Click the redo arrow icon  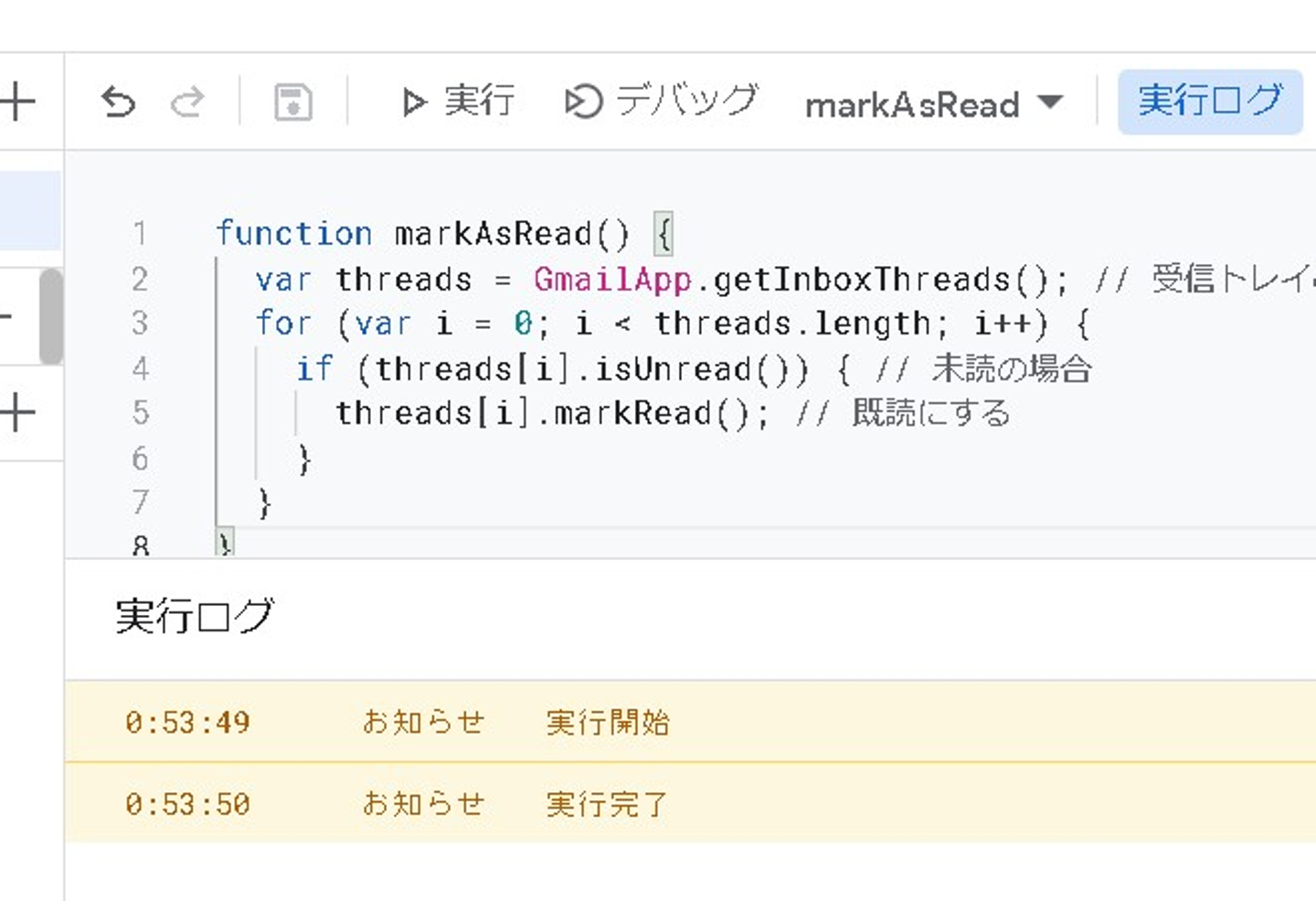[x=187, y=101]
